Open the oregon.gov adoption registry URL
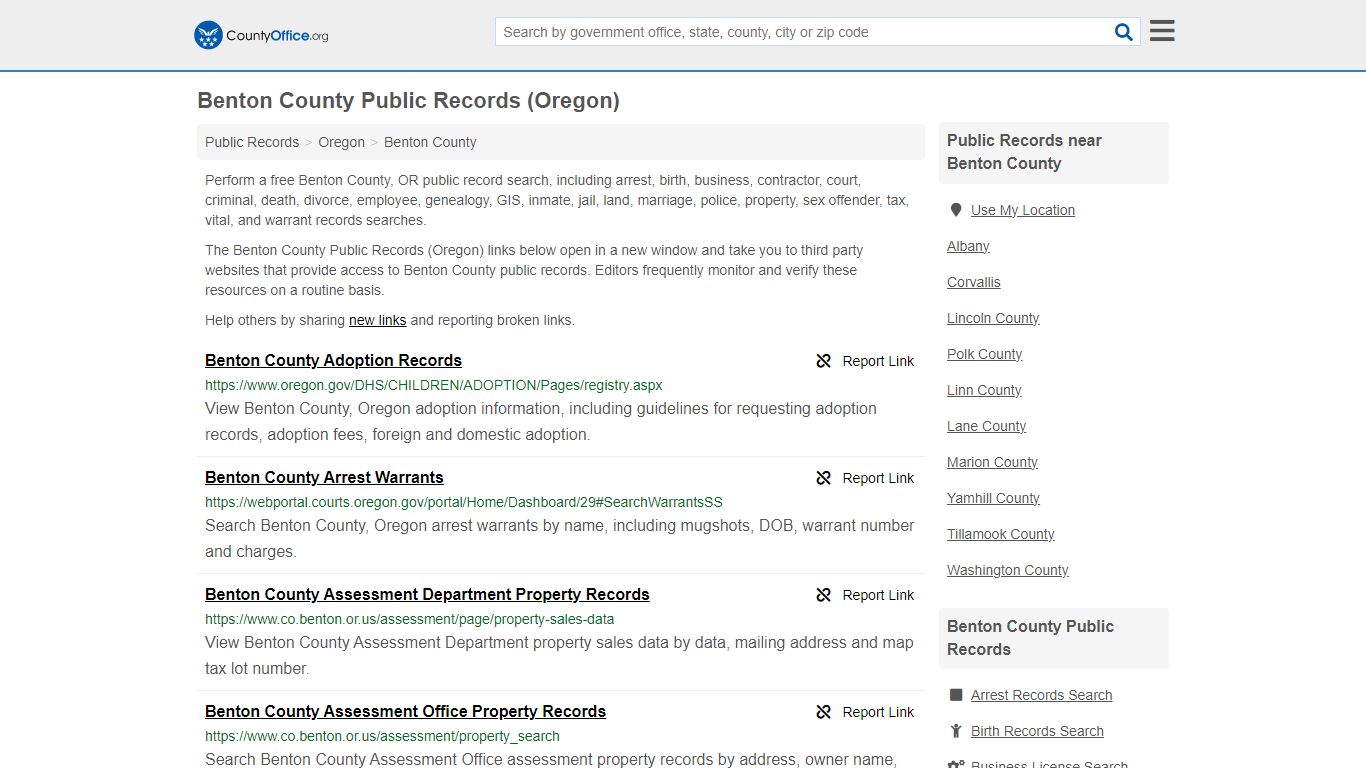This screenshot has height=768, width=1366. point(433,385)
